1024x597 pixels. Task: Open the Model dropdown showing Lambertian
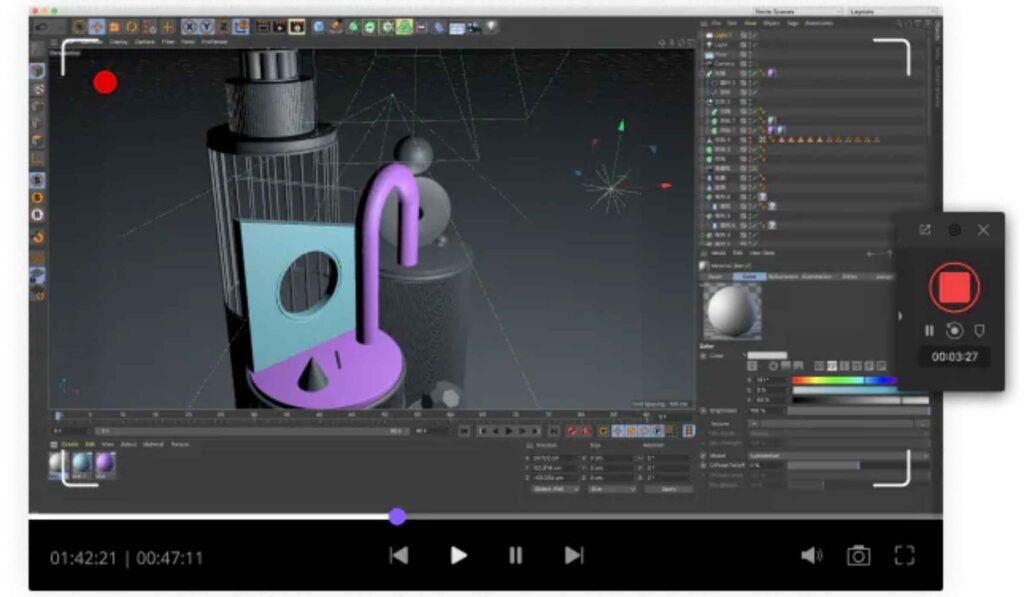point(839,455)
